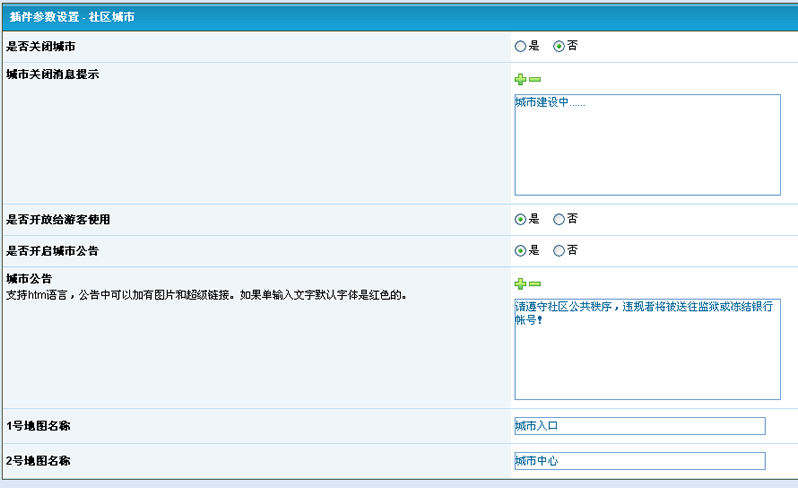798x488 pixels.
Task: Click the 1号地图名称 field showing 城市入口
Action: [639, 426]
